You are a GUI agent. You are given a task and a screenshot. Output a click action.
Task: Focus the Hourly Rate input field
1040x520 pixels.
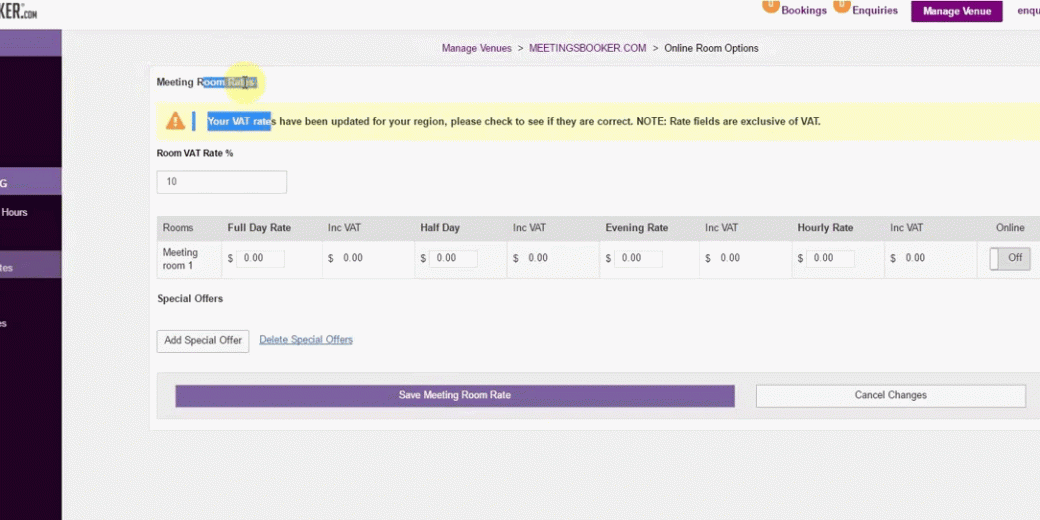coord(830,258)
